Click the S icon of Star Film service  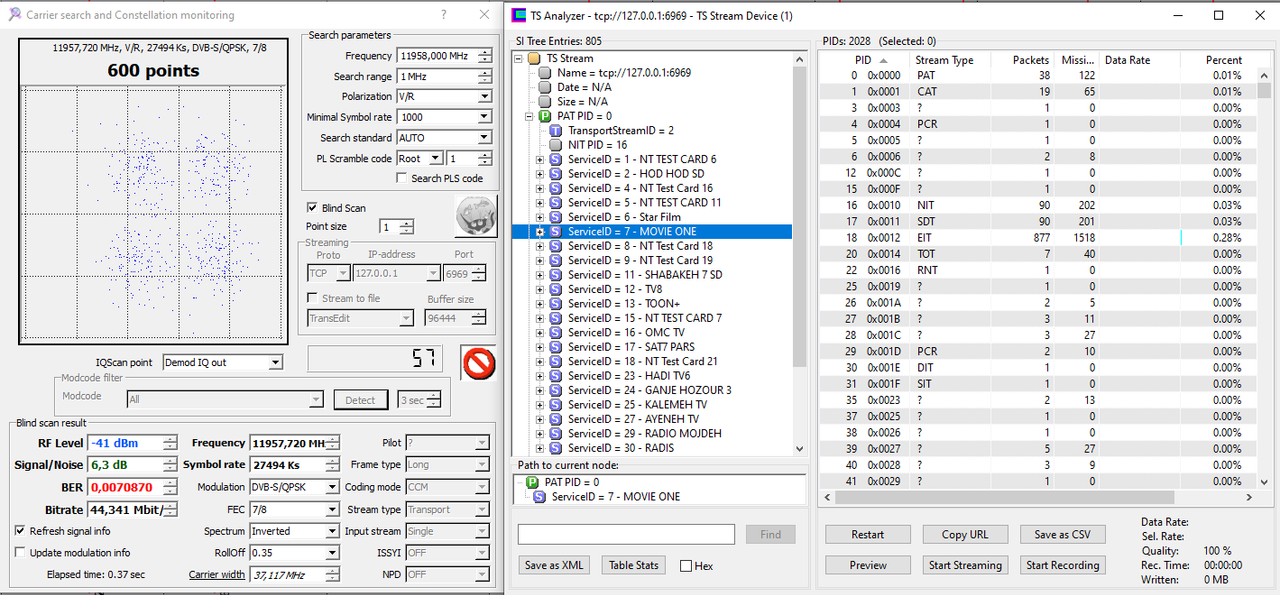click(x=555, y=217)
